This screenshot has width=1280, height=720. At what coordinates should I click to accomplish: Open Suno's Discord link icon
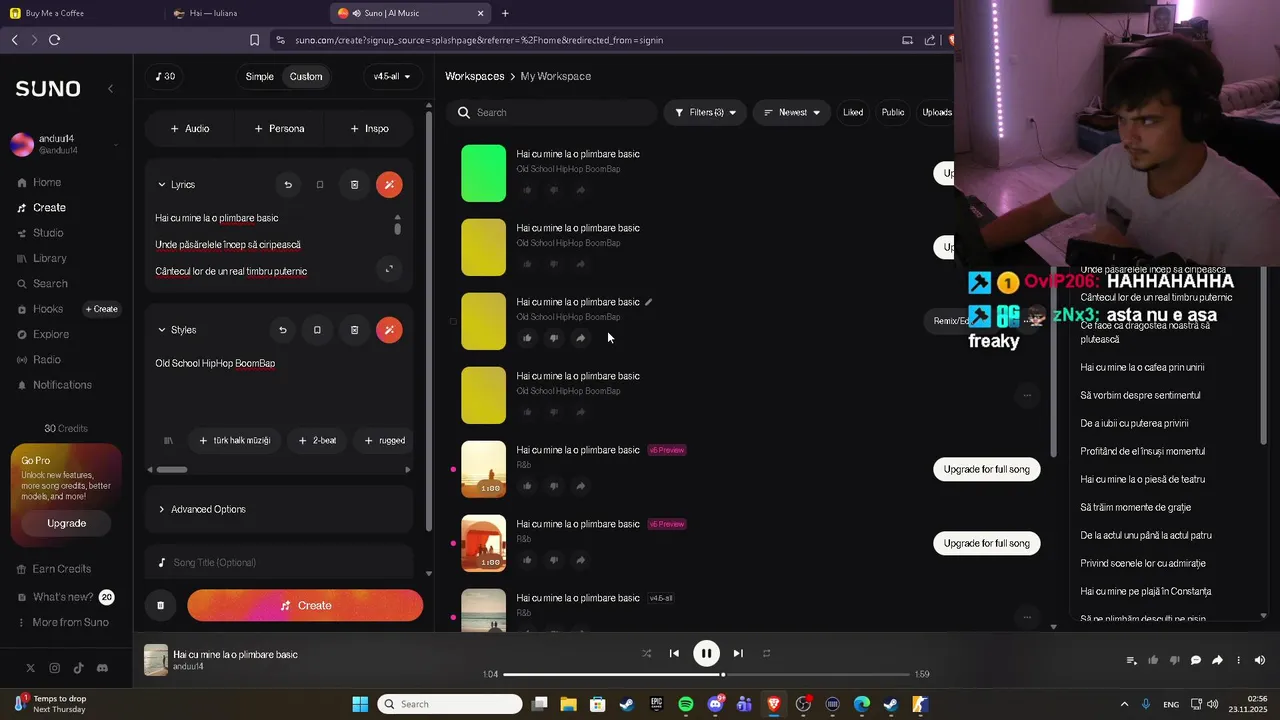pyautogui.click(x=102, y=668)
